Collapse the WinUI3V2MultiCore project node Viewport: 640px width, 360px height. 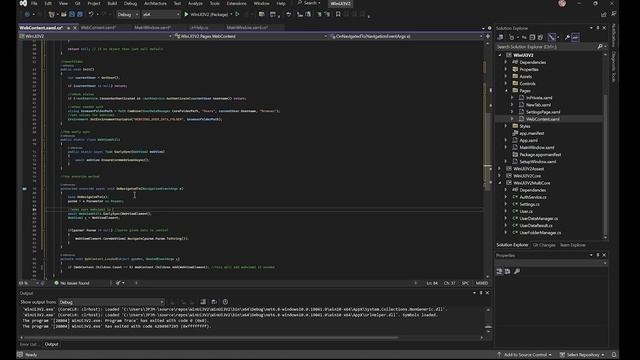click(x=500, y=183)
